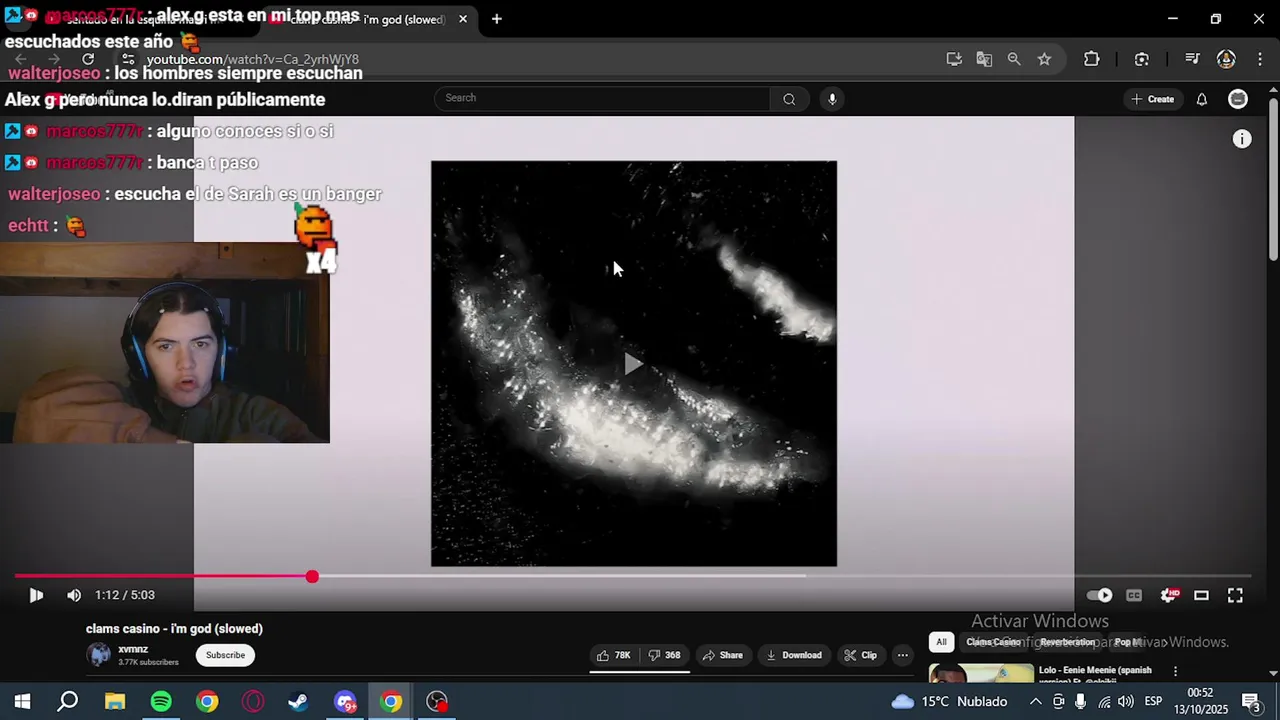1280x720 pixels.
Task: Select the All filter chip
Action: tap(941, 642)
